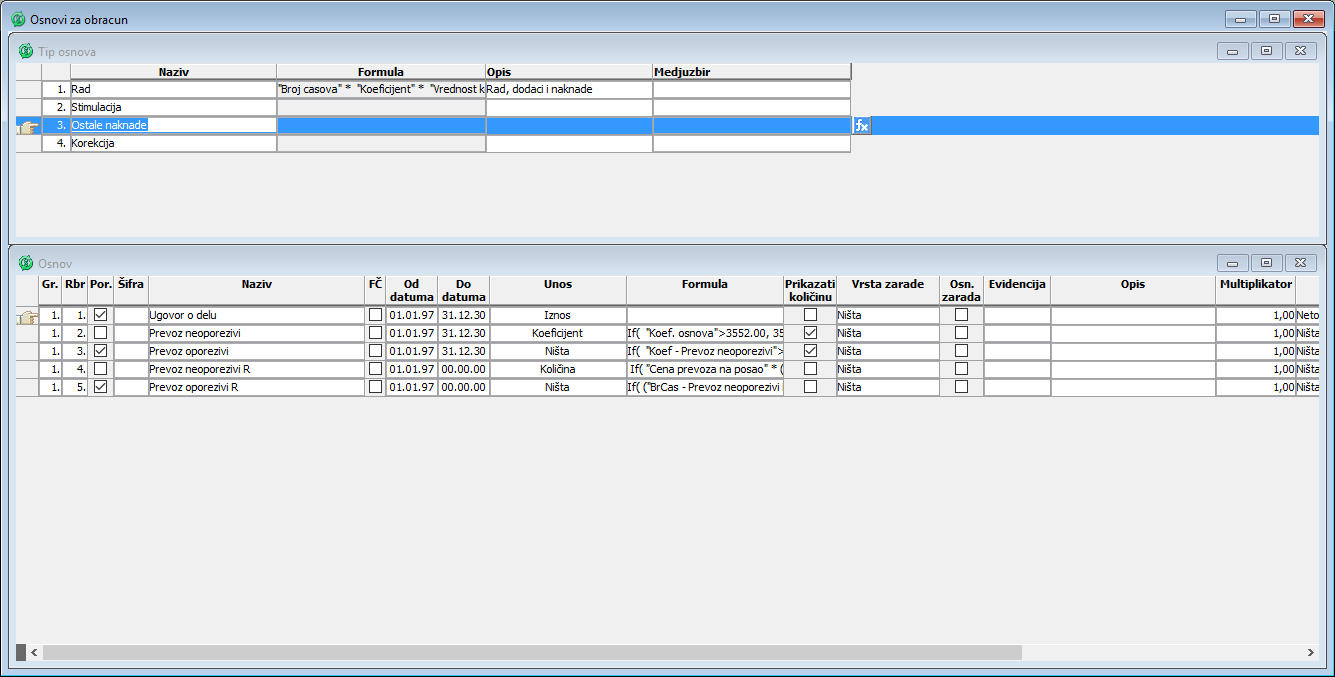The width and height of the screenshot is (1335, 677).
Task: Click the "Rad, dodaci i naknade" description cell
Action: (569, 89)
